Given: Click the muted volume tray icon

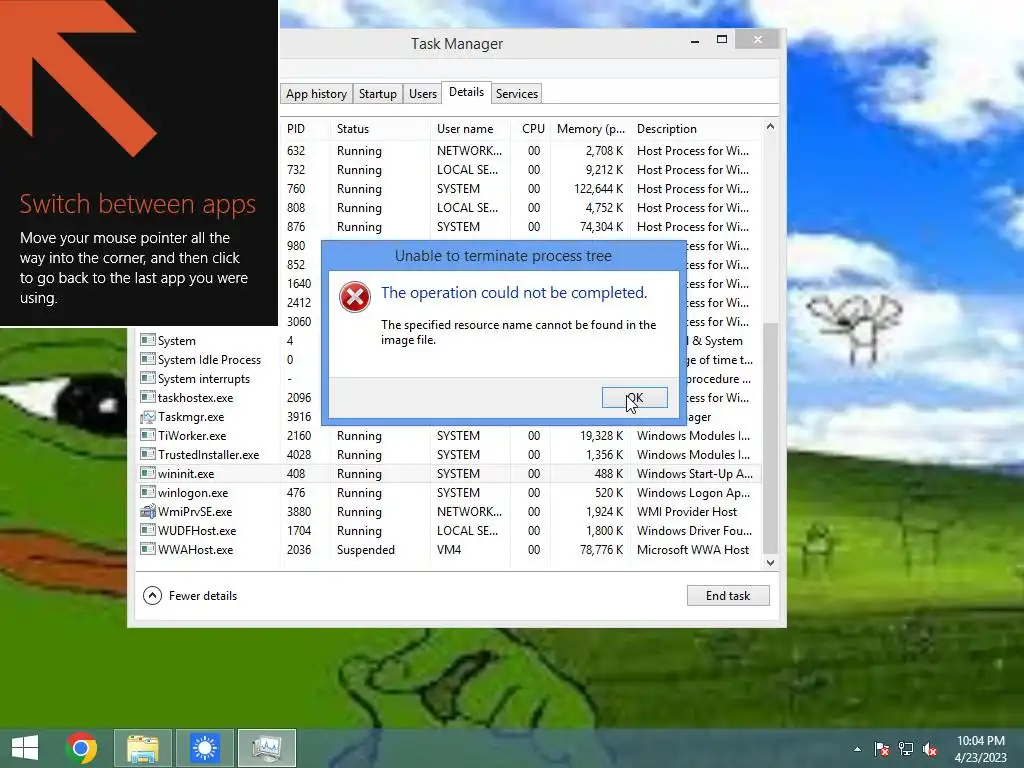Looking at the screenshot, I should pos(930,749).
